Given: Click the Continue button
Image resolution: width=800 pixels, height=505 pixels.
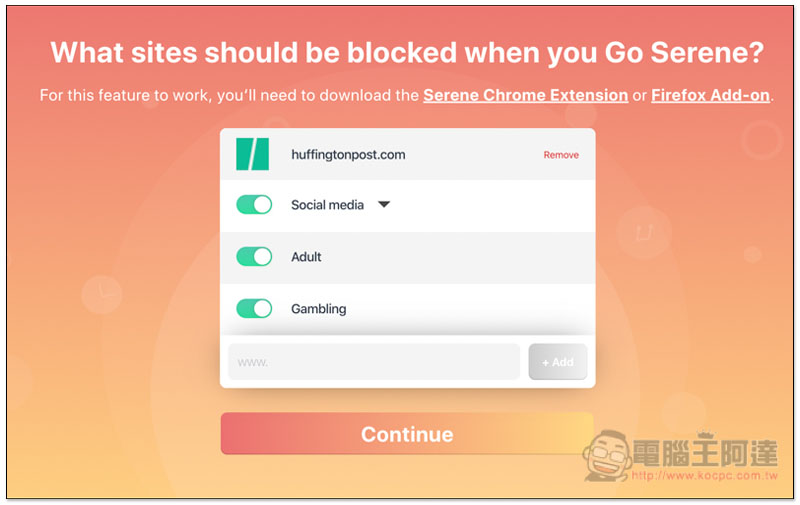Looking at the screenshot, I should pyautogui.click(x=407, y=434).
